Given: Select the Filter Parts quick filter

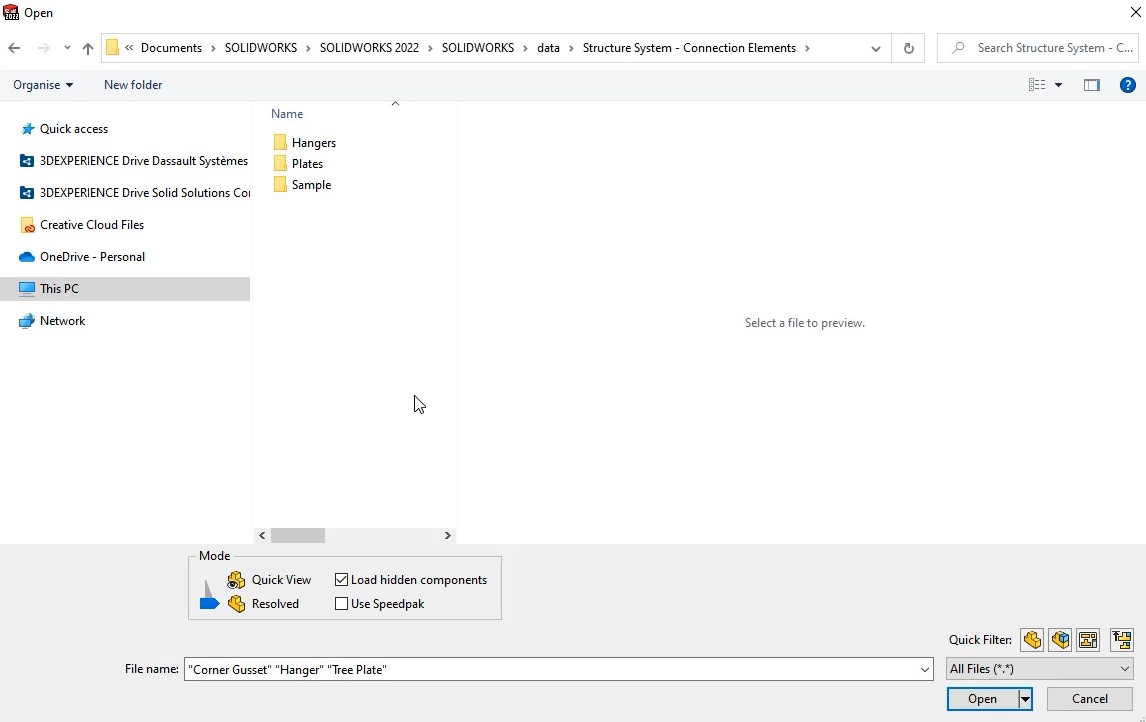Looking at the screenshot, I should (x=1032, y=640).
